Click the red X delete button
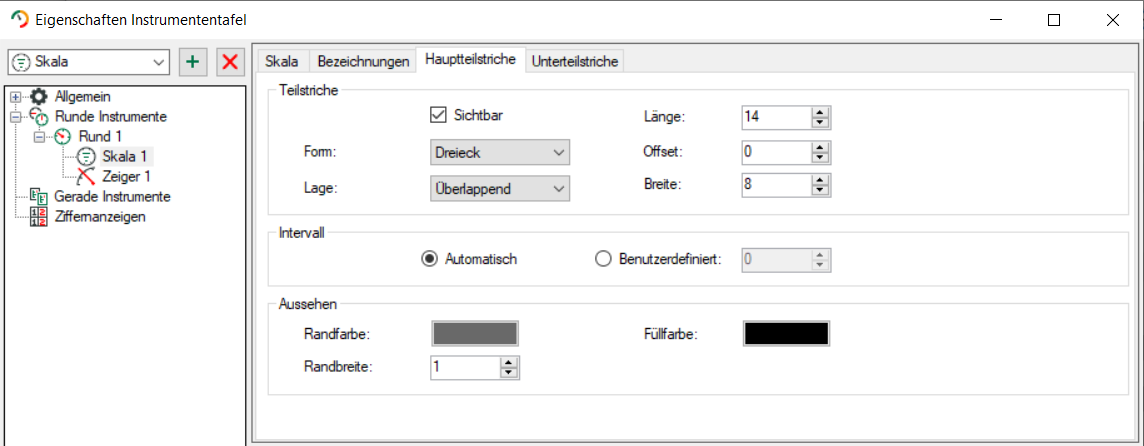1144x446 pixels. pos(231,62)
